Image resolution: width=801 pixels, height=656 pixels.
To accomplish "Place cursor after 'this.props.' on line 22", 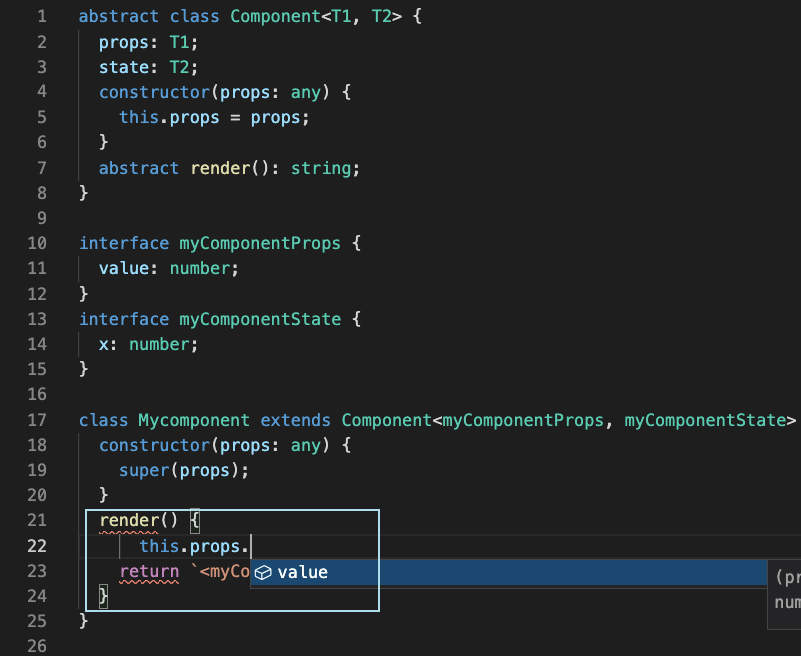I will (x=251, y=547).
